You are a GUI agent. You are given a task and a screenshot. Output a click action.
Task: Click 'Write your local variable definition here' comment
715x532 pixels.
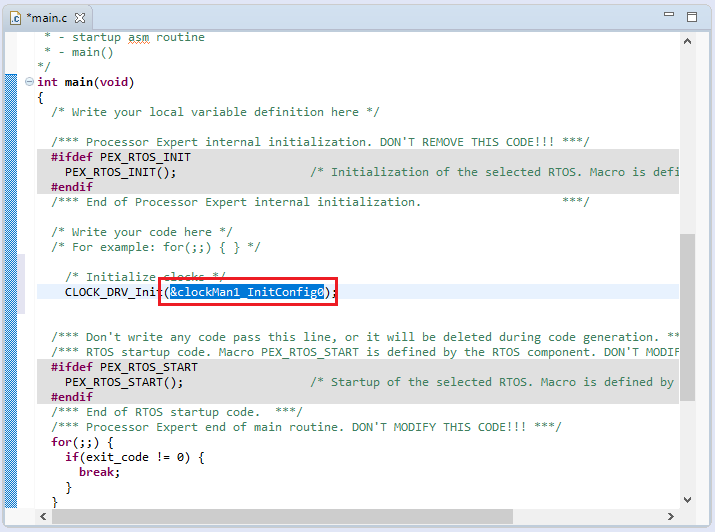tap(215, 112)
